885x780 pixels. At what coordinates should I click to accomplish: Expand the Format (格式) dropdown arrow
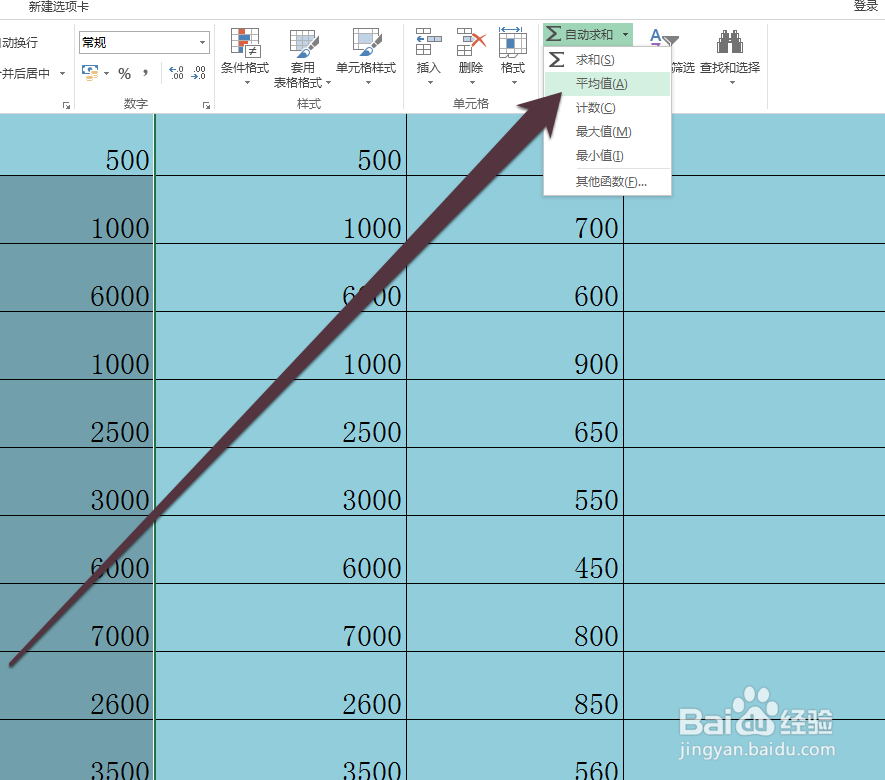pyautogui.click(x=514, y=83)
